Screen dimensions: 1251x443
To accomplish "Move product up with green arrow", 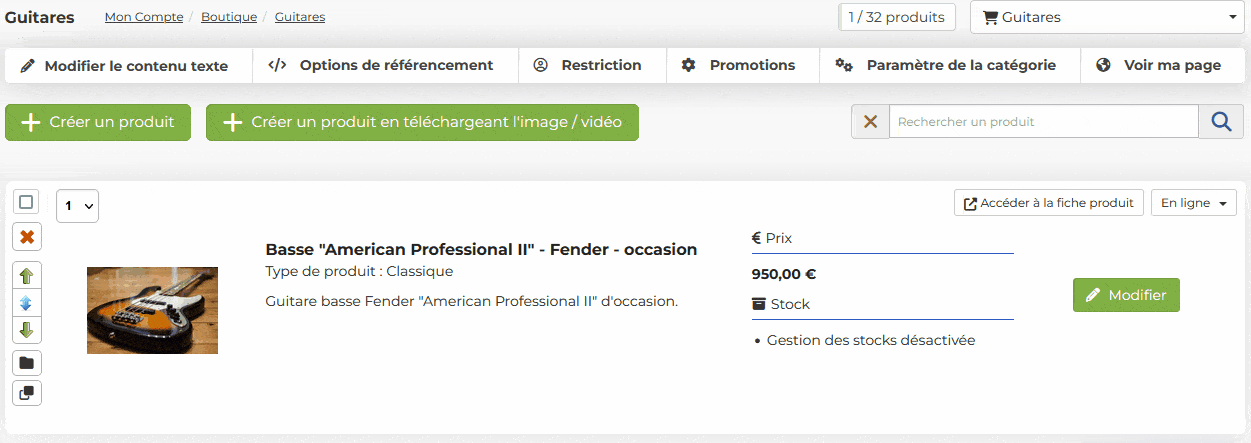I will pyautogui.click(x=27, y=276).
